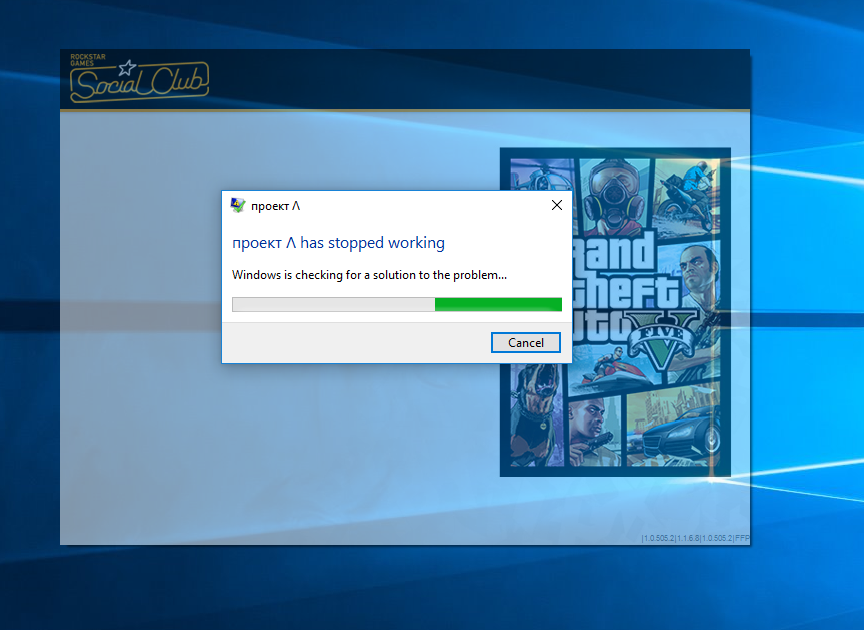Click the Rockstar Games Social Club logo
Screen dimensions: 864x630
point(139,79)
